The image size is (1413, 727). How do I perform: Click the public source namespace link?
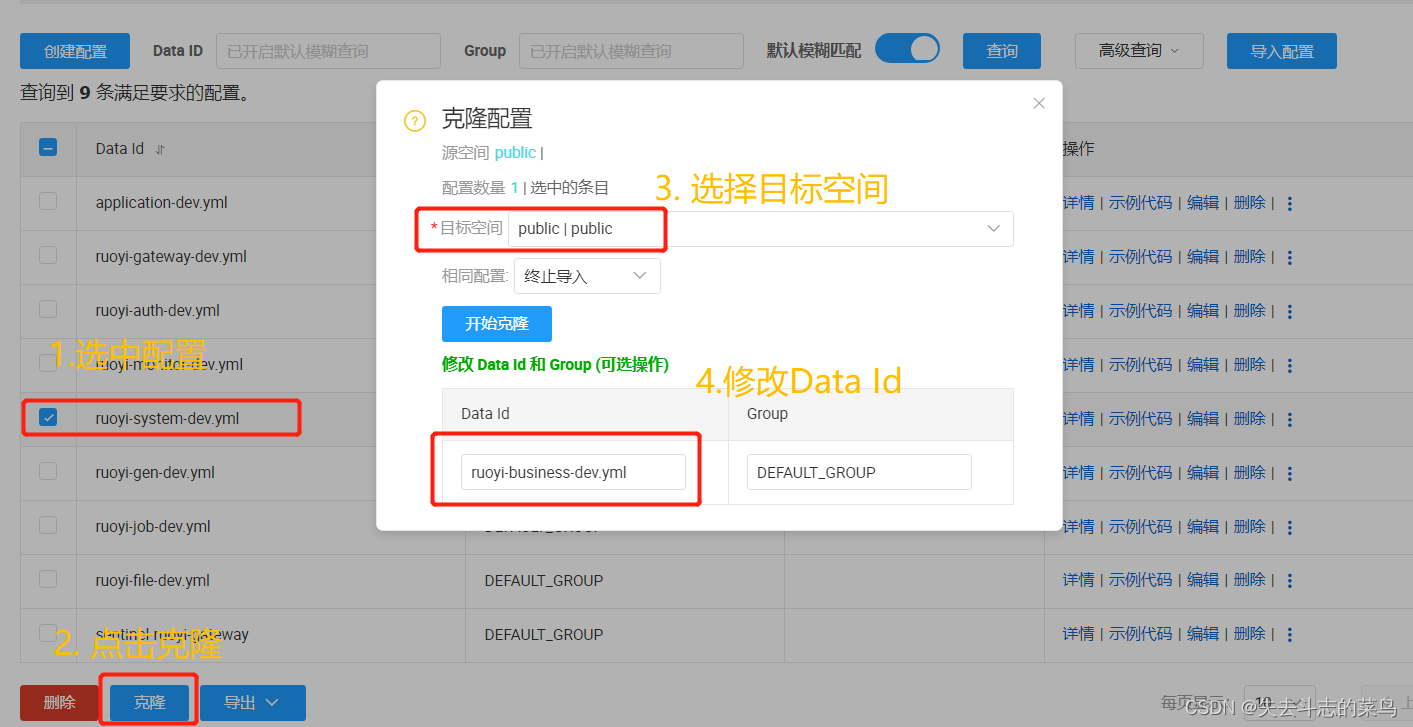(515, 153)
